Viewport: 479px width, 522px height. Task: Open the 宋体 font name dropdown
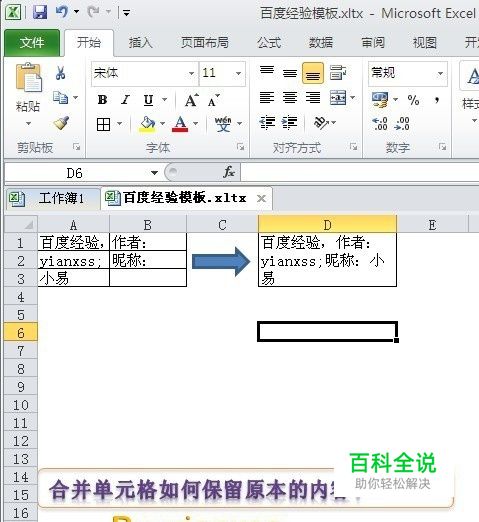point(191,73)
